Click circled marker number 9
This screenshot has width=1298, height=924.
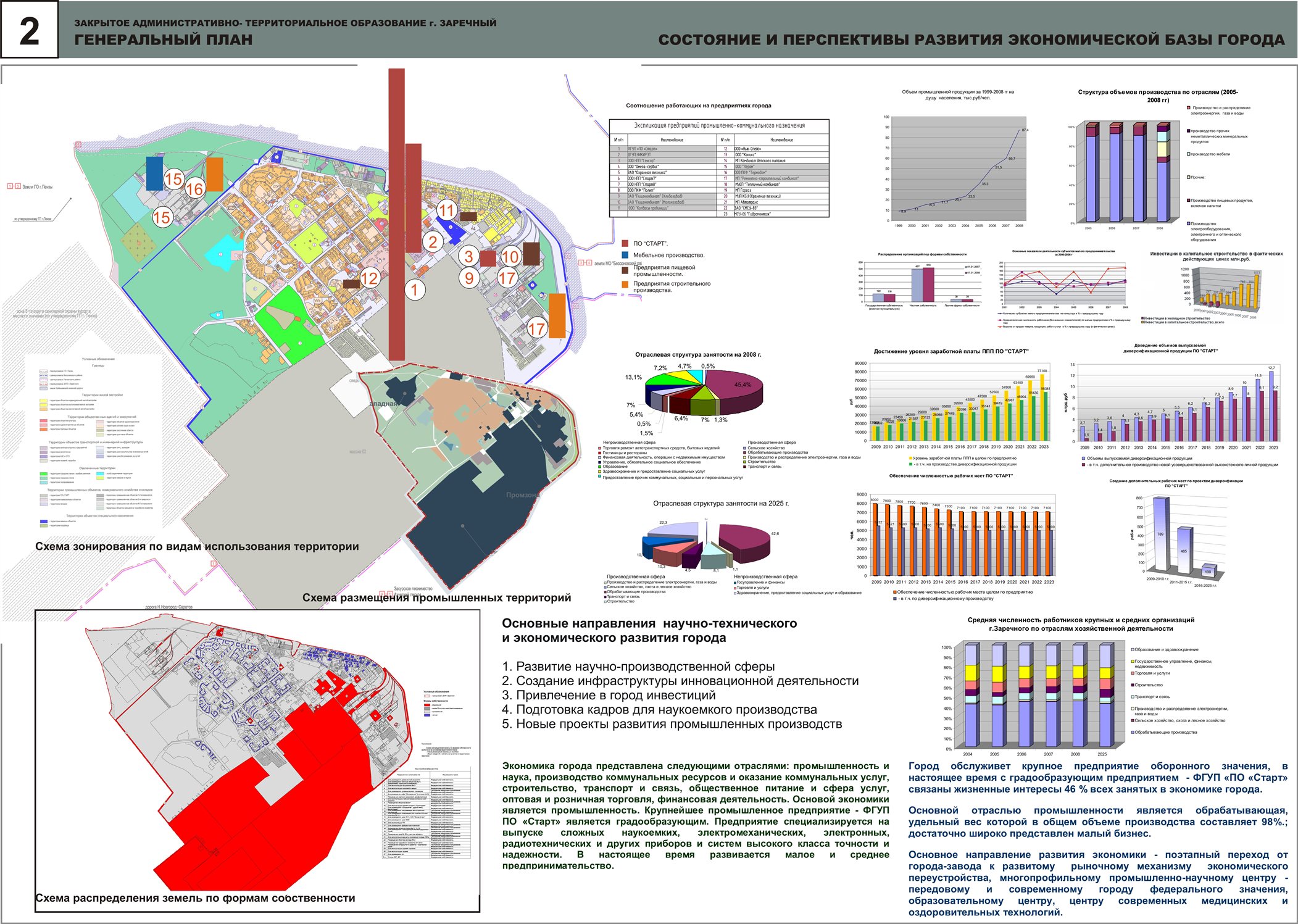[x=469, y=278]
